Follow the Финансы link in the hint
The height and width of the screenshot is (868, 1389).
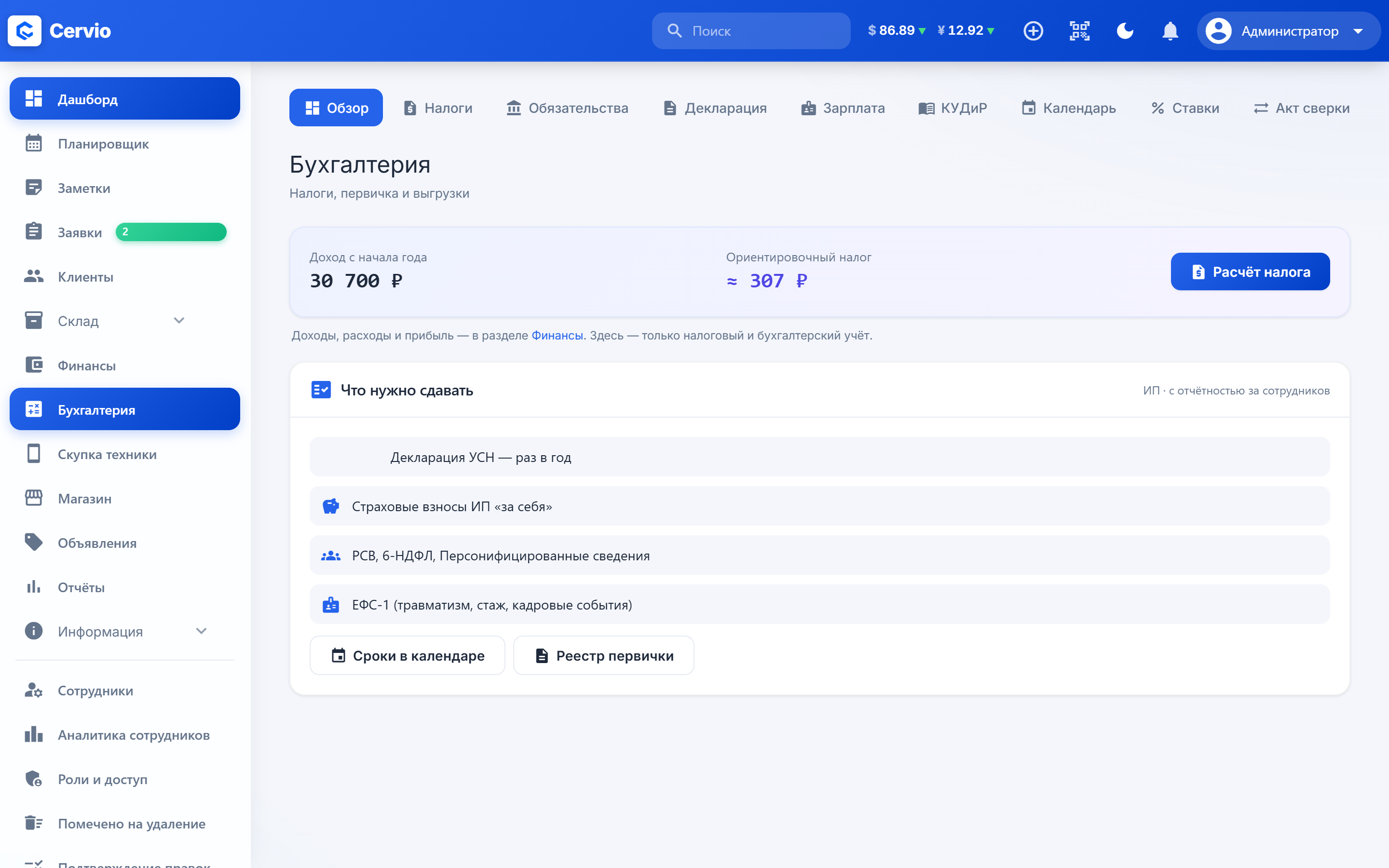click(x=557, y=335)
